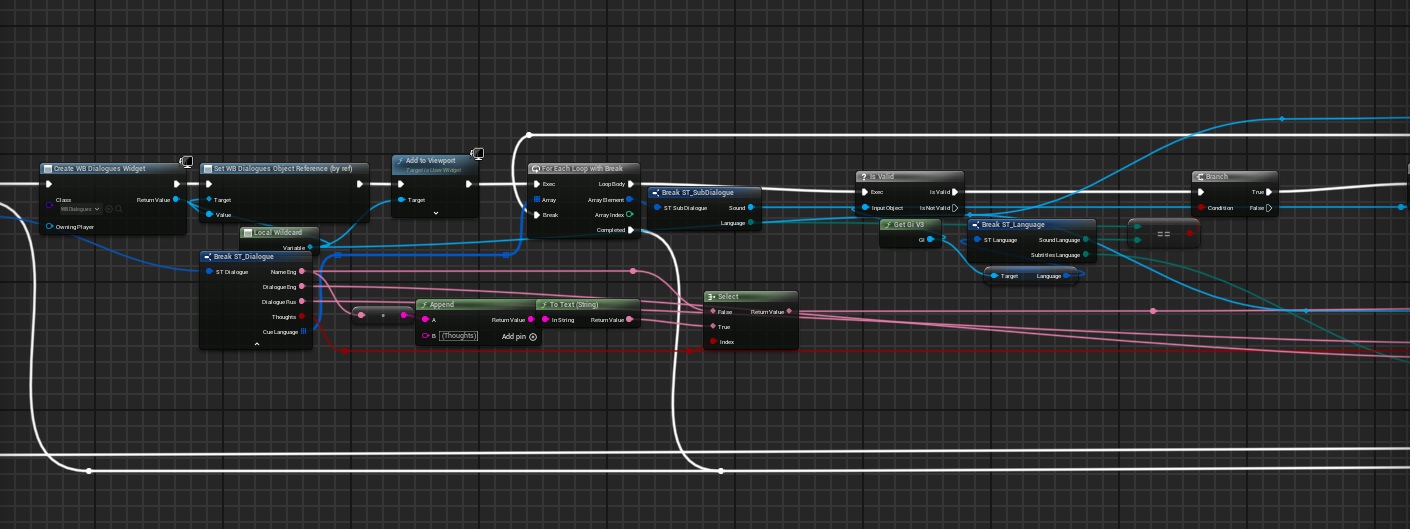Click the Target pin on Set WB Dialogues node
This screenshot has width=1410, height=529.
pos(209,200)
